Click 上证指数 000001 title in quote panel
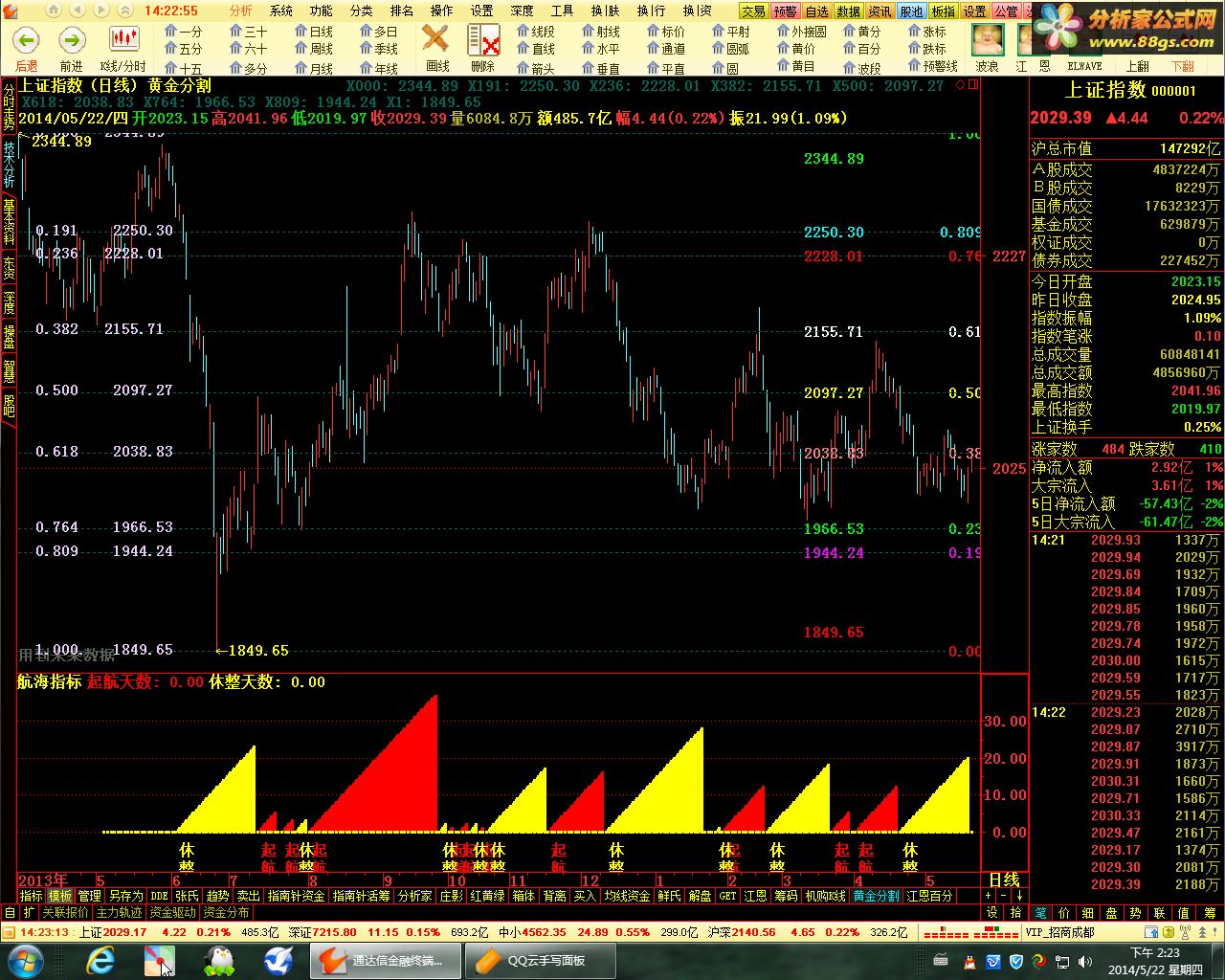The width and height of the screenshot is (1225, 980). tap(1129, 90)
